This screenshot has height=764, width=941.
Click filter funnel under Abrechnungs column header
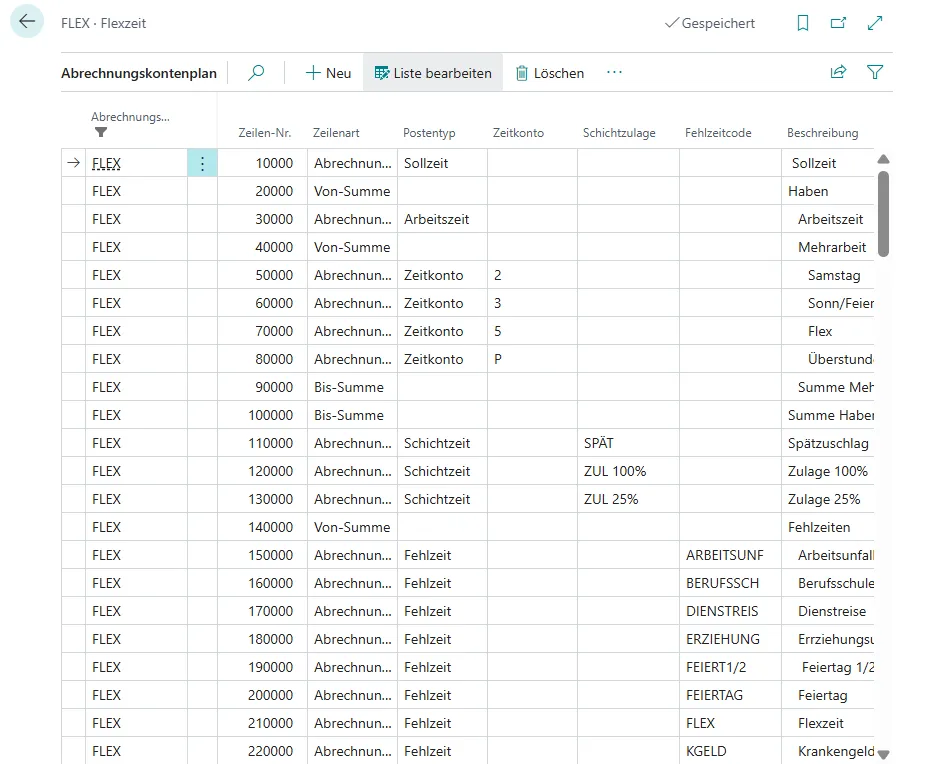[100, 133]
